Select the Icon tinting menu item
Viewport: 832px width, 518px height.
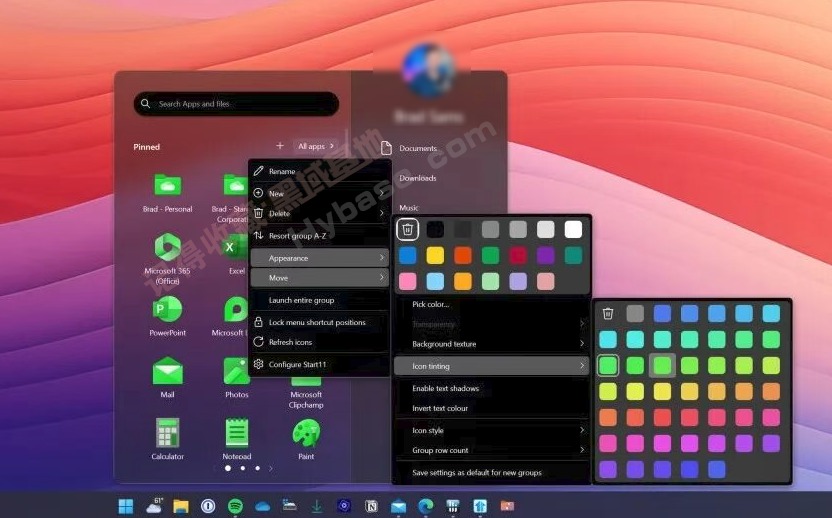coord(491,366)
